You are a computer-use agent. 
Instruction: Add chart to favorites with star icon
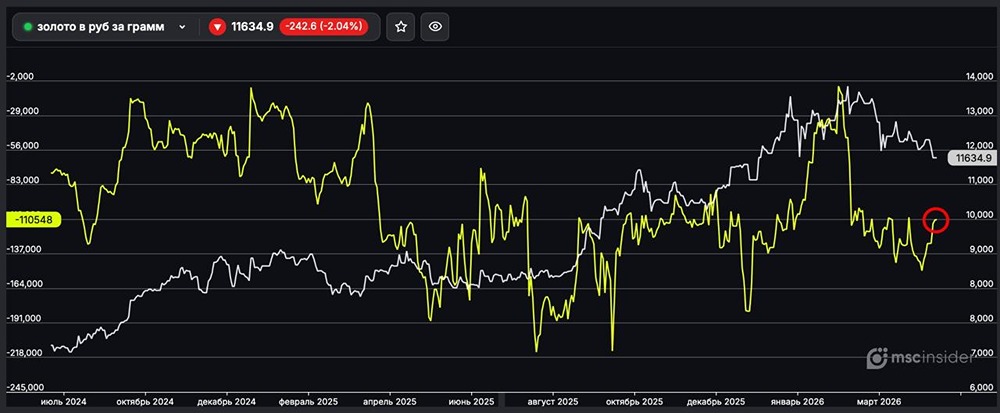point(401,27)
